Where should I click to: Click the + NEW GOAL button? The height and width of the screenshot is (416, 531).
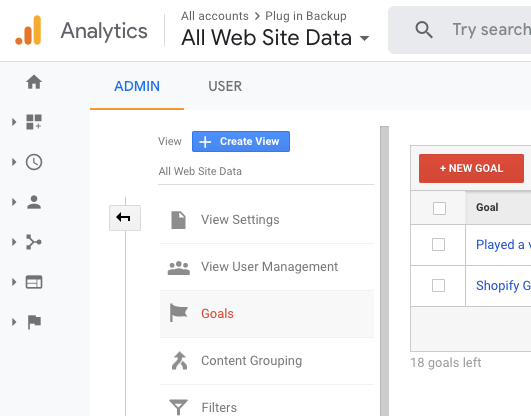tap(471, 168)
